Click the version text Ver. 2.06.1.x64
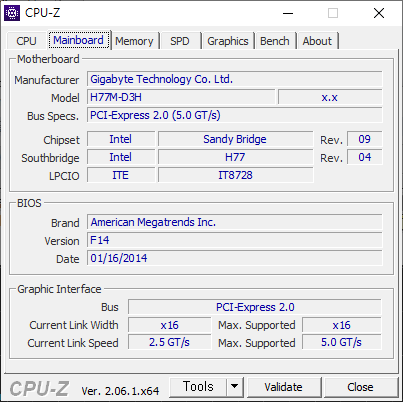The image size is (403, 402). click(120, 391)
